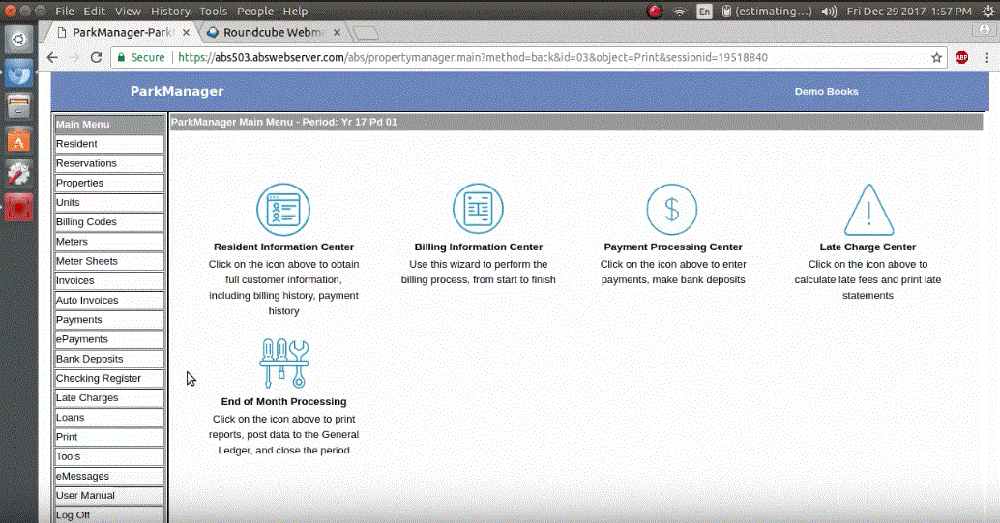
Task: Open the Help menu
Action: pos(295,11)
